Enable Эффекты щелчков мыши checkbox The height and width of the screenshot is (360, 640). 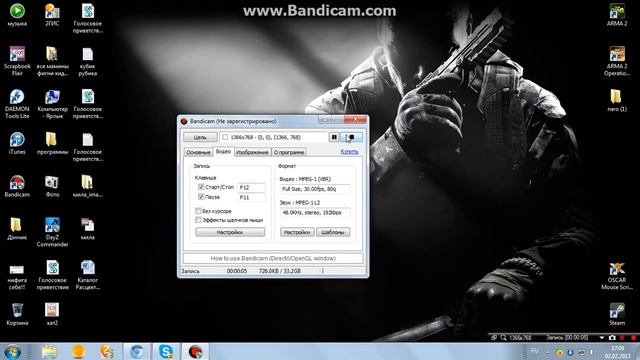[198, 220]
